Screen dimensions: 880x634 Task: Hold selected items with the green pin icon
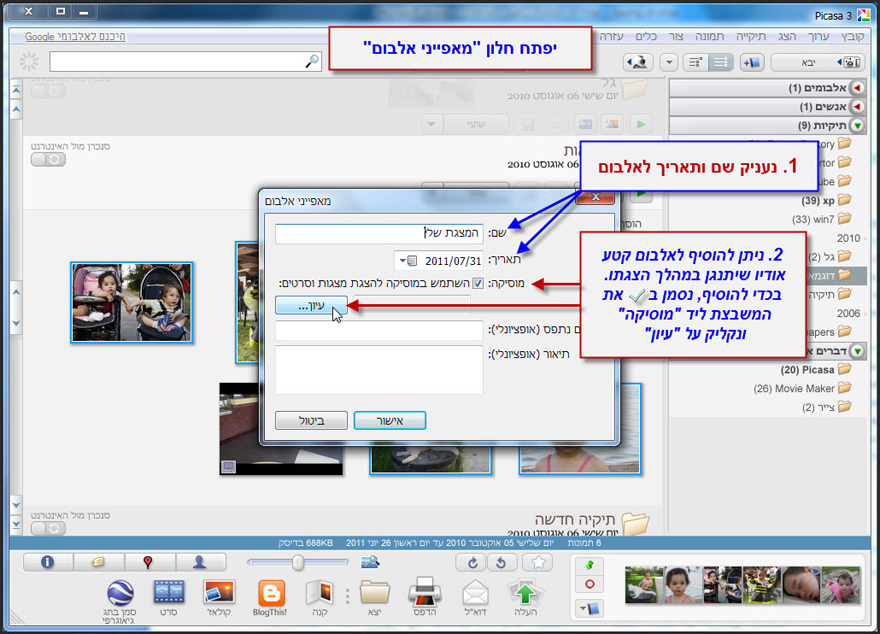point(590,566)
